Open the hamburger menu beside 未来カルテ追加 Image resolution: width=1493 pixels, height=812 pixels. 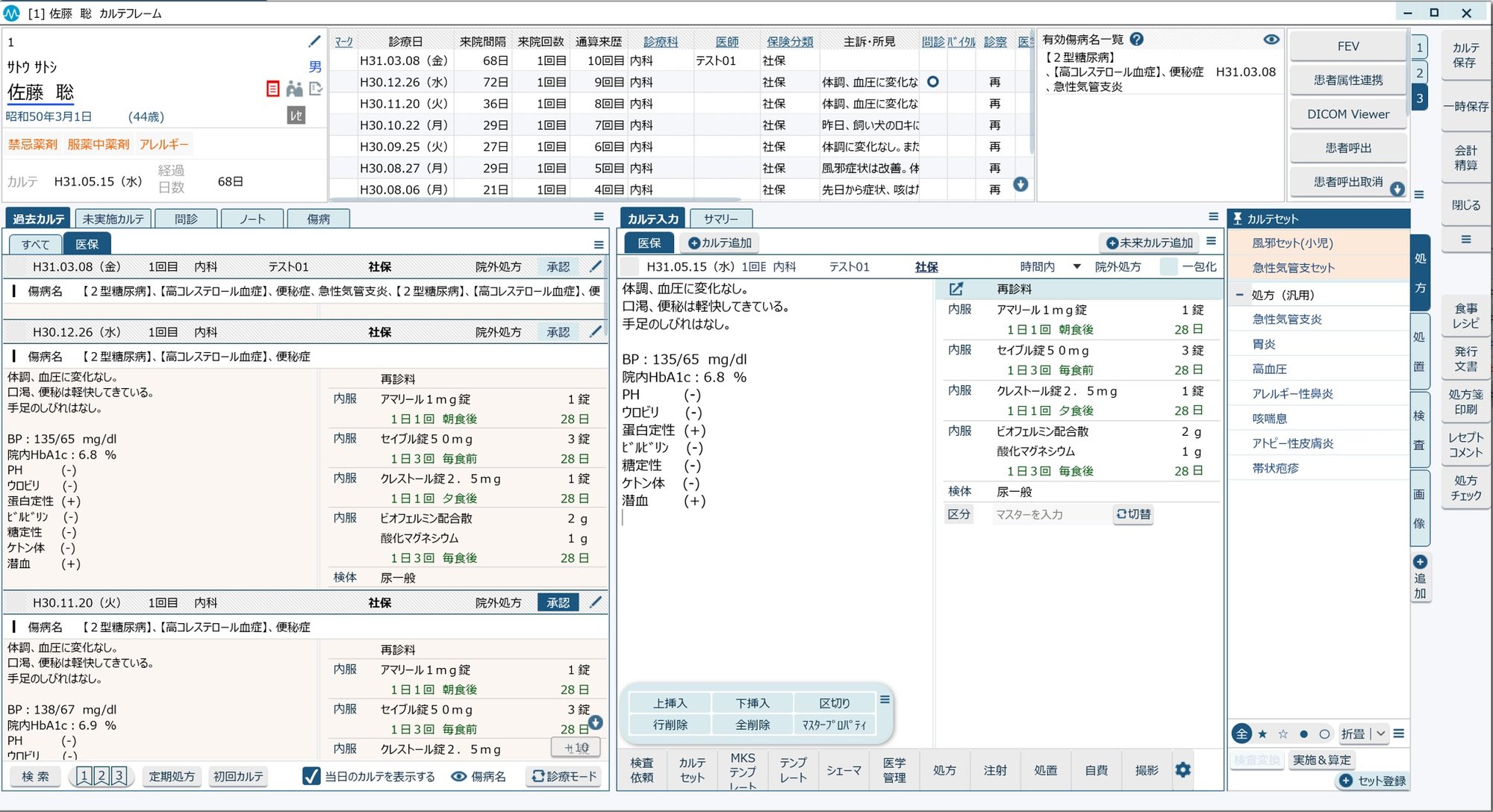click(1211, 241)
